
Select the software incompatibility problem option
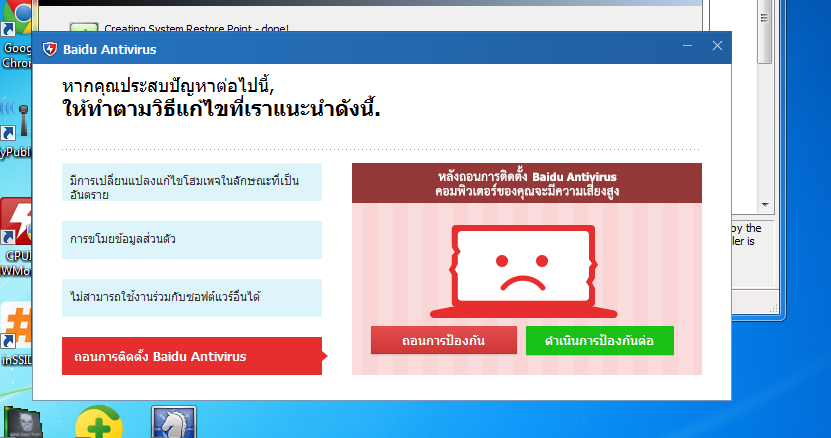pos(192,297)
